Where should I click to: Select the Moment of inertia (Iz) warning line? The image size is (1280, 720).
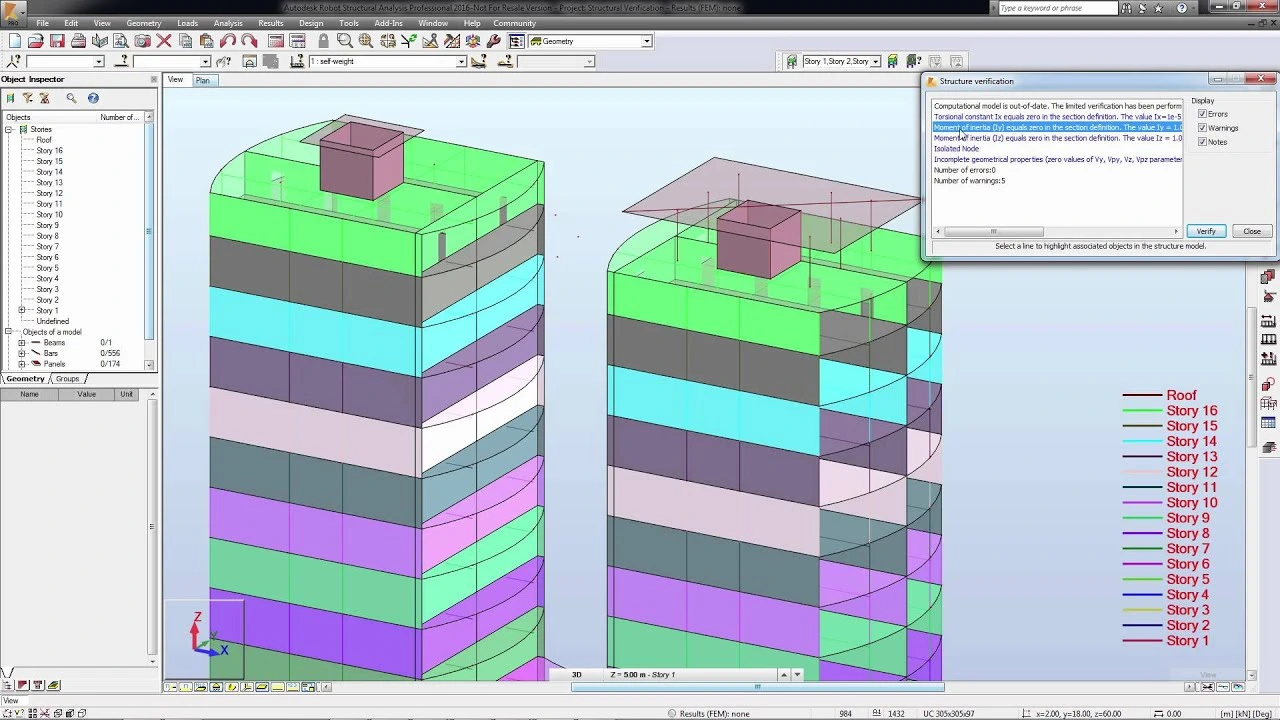coord(1057,138)
